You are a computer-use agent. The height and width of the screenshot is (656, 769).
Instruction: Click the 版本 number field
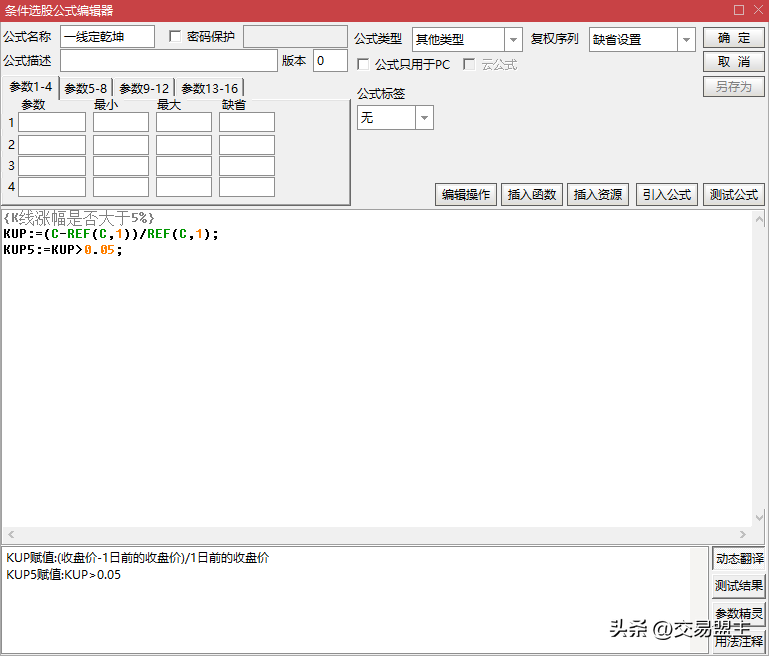[x=331, y=61]
